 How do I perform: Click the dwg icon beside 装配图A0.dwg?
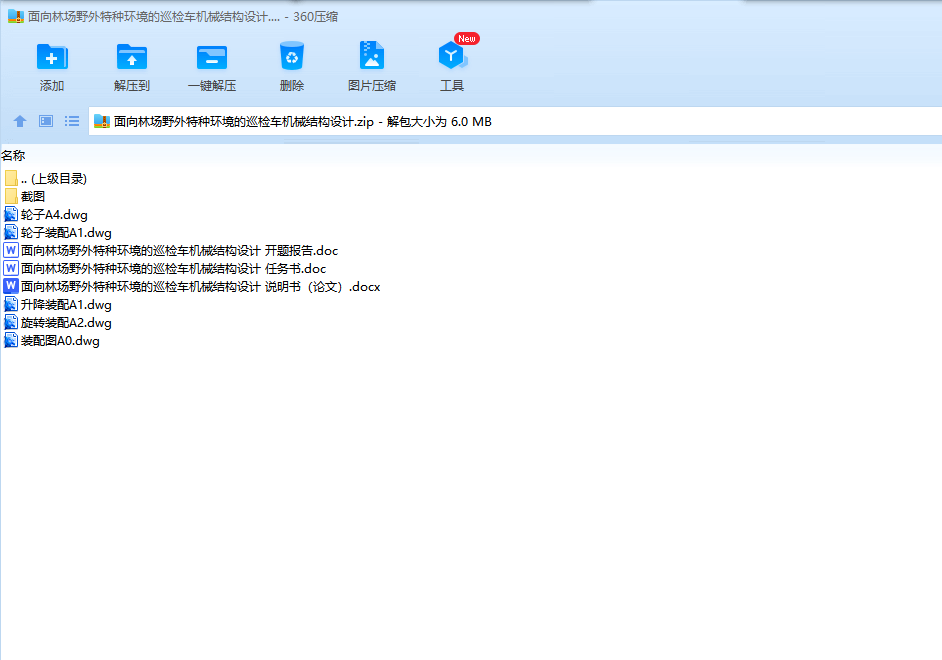[11, 341]
